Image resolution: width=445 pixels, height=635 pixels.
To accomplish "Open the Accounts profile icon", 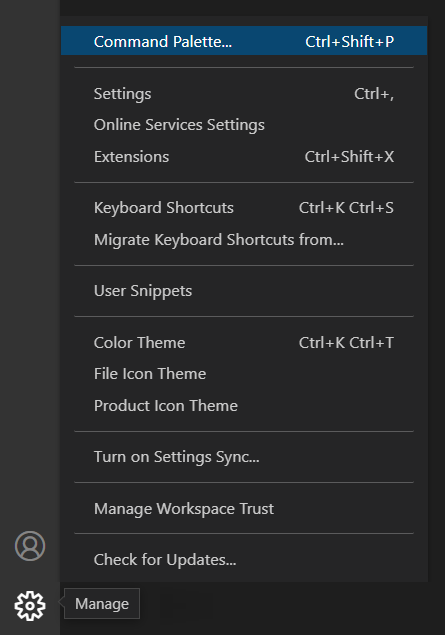I will [30, 546].
